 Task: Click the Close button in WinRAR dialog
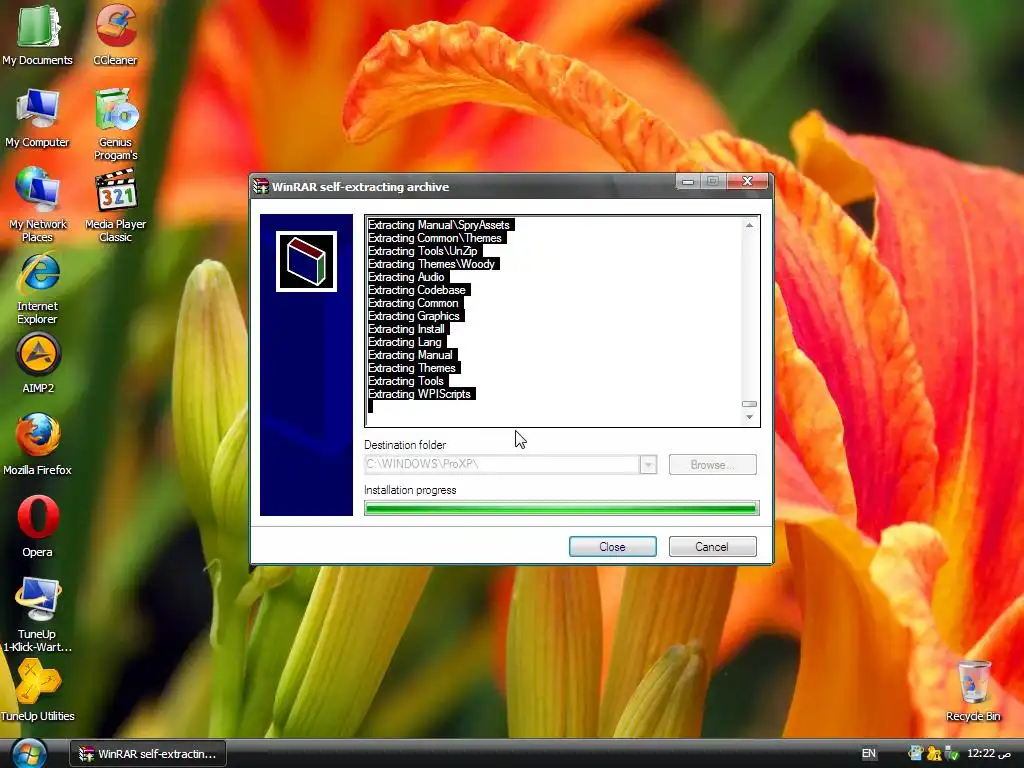click(x=613, y=547)
